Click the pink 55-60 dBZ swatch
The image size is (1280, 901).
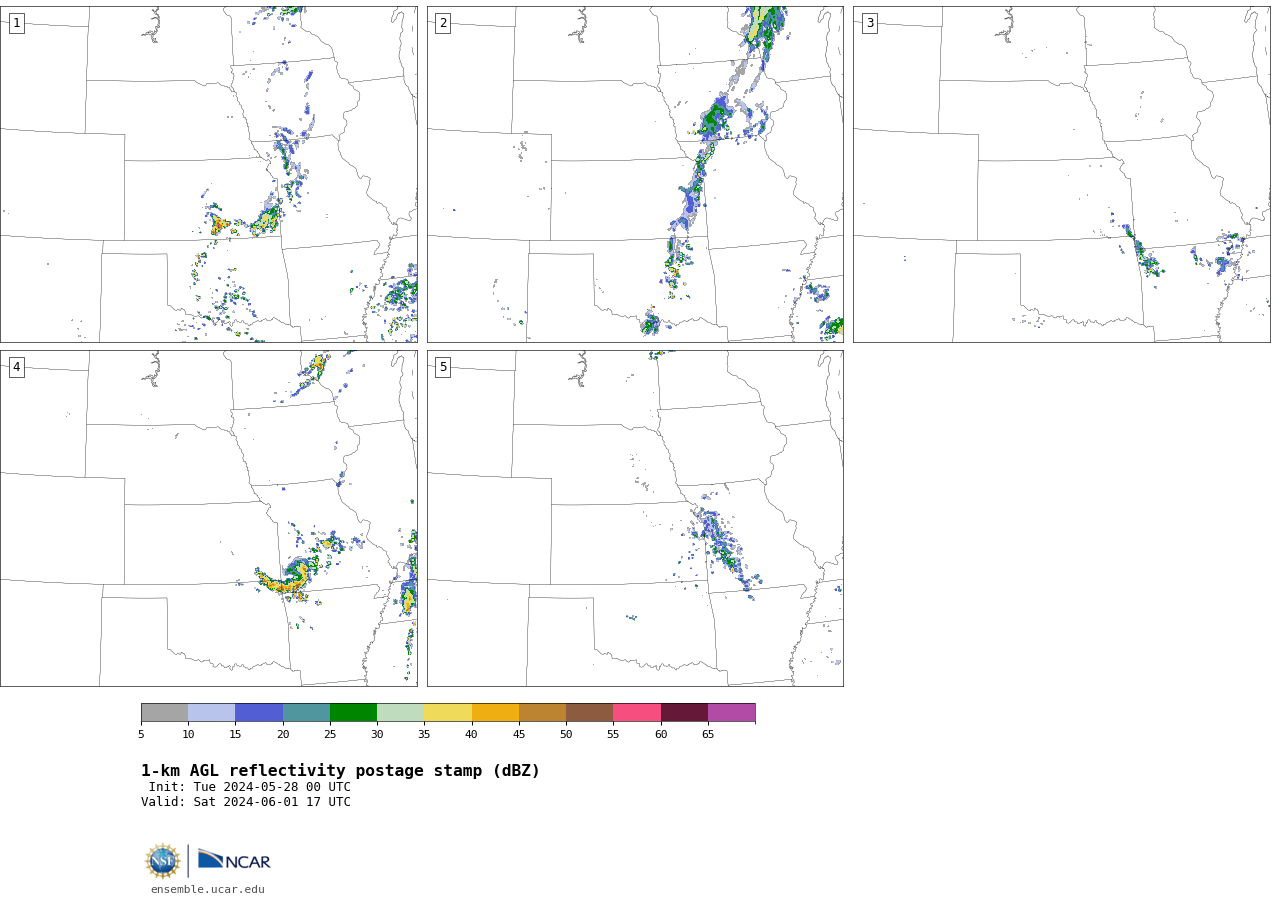637,713
